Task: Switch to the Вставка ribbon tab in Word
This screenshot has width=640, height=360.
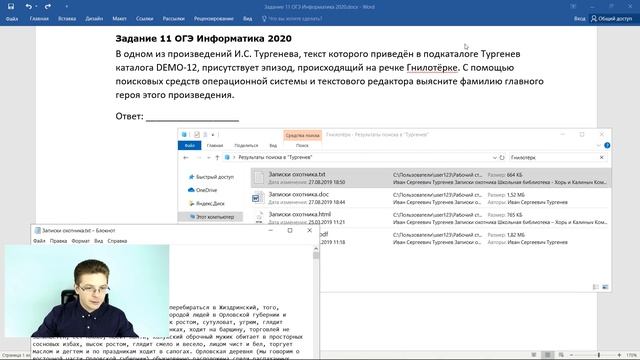Action: tap(67, 19)
